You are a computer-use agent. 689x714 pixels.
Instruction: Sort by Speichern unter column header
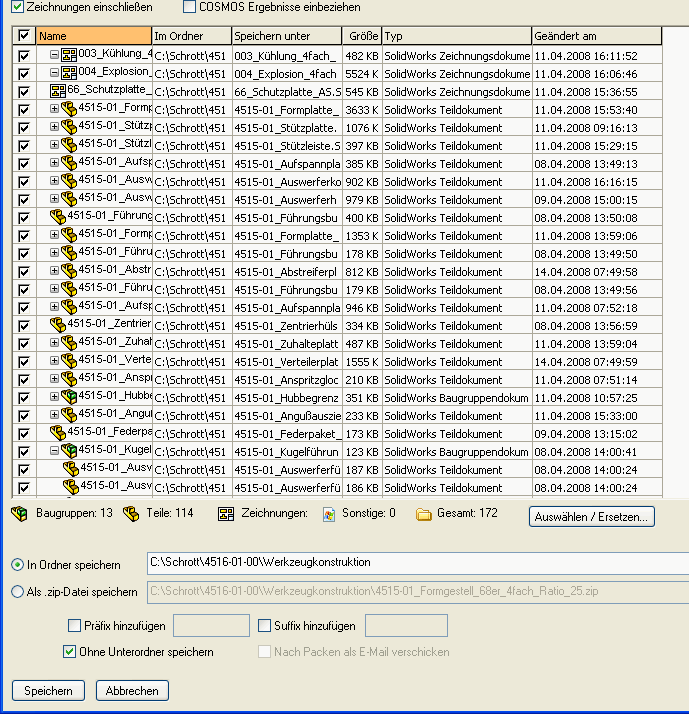[287, 36]
